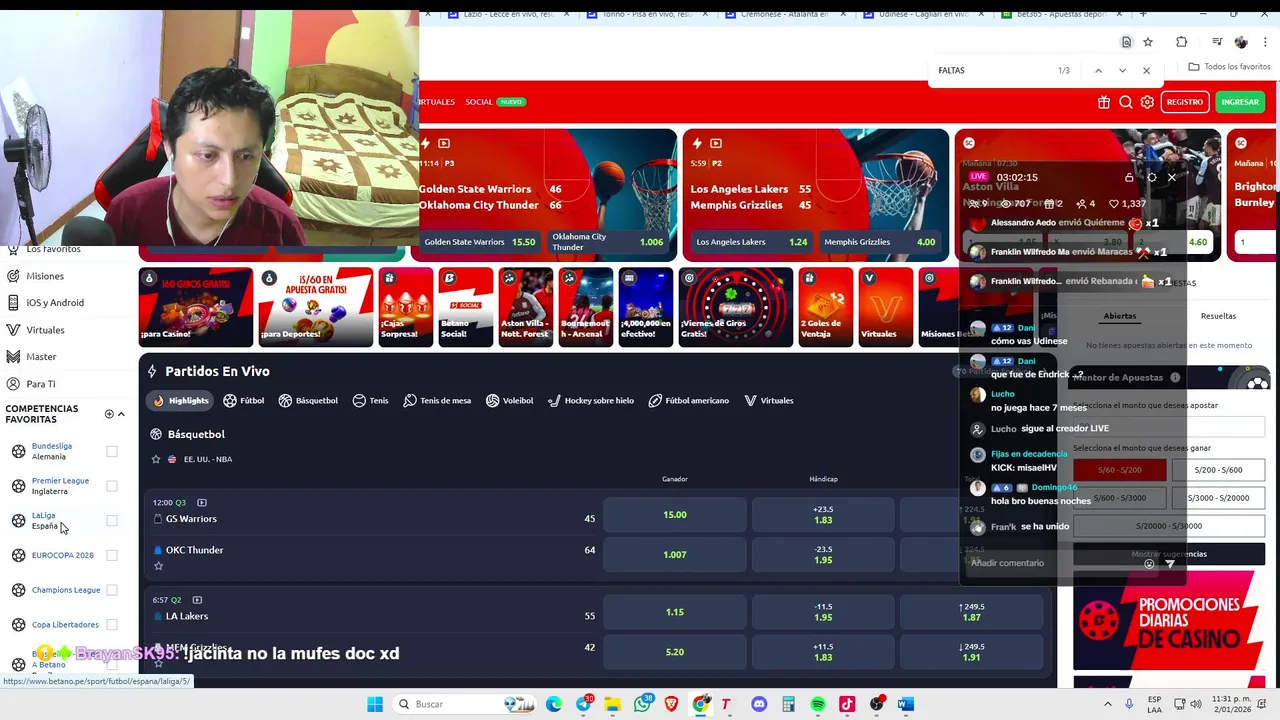The width and height of the screenshot is (1280, 720).
Task: Open the gift promotions icon in header
Action: [x=1104, y=102]
